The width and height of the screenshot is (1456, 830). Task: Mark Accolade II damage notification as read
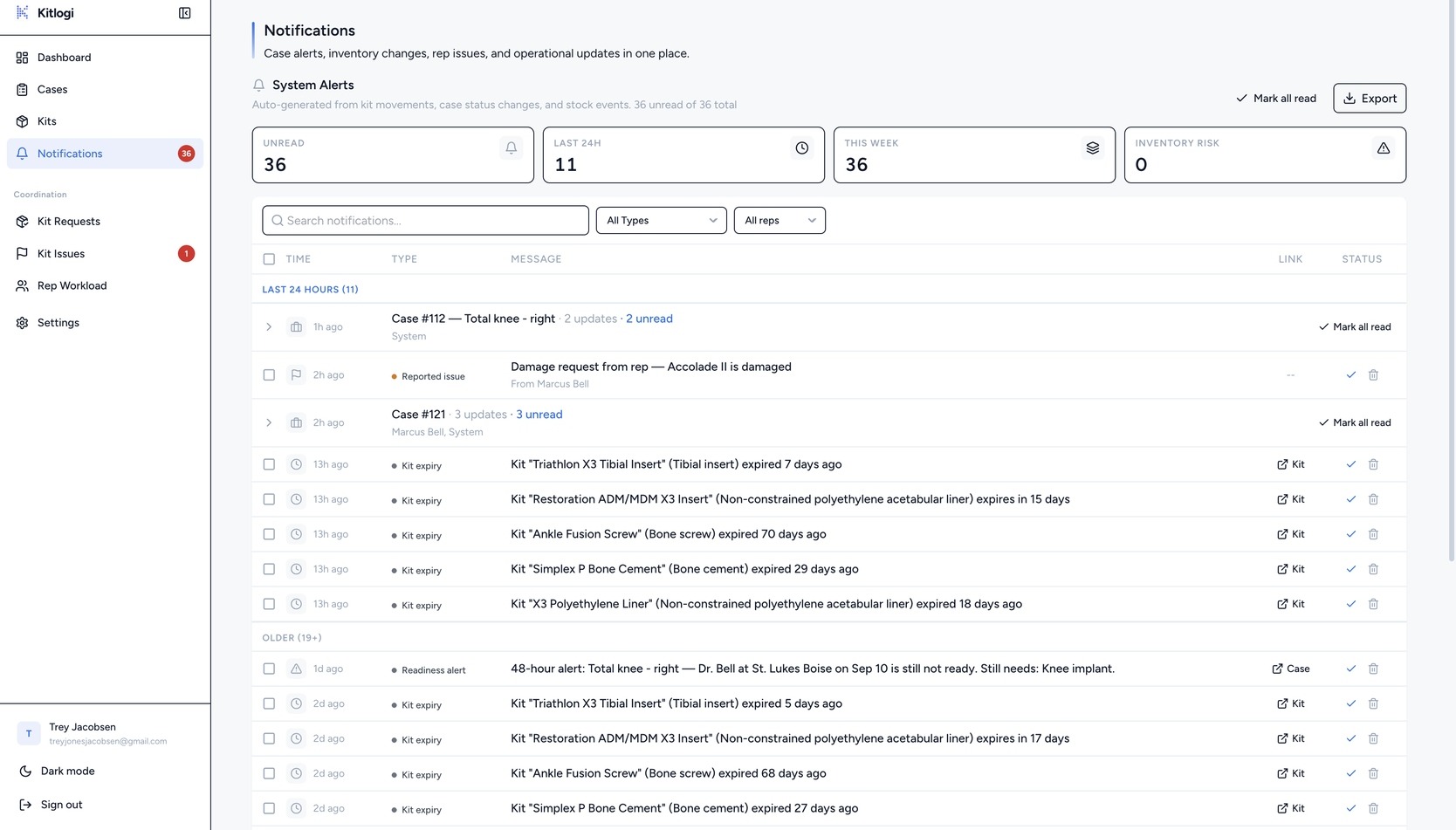click(x=1350, y=375)
